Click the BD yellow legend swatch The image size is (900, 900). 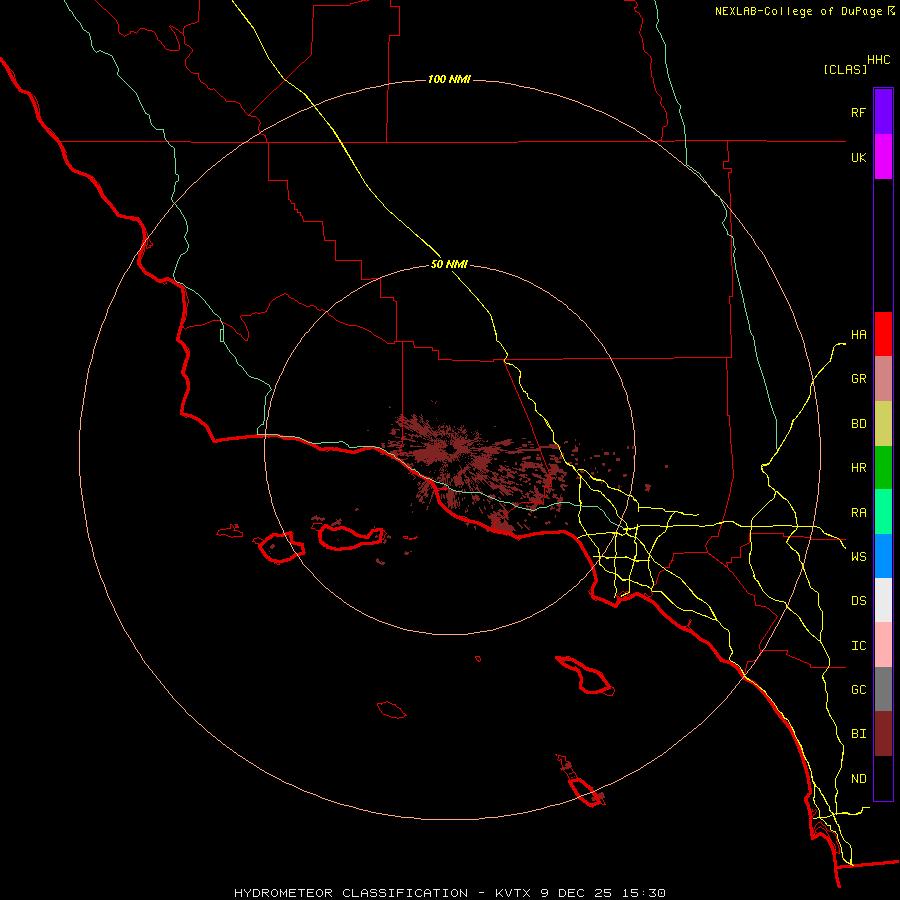(x=883, y=424)
